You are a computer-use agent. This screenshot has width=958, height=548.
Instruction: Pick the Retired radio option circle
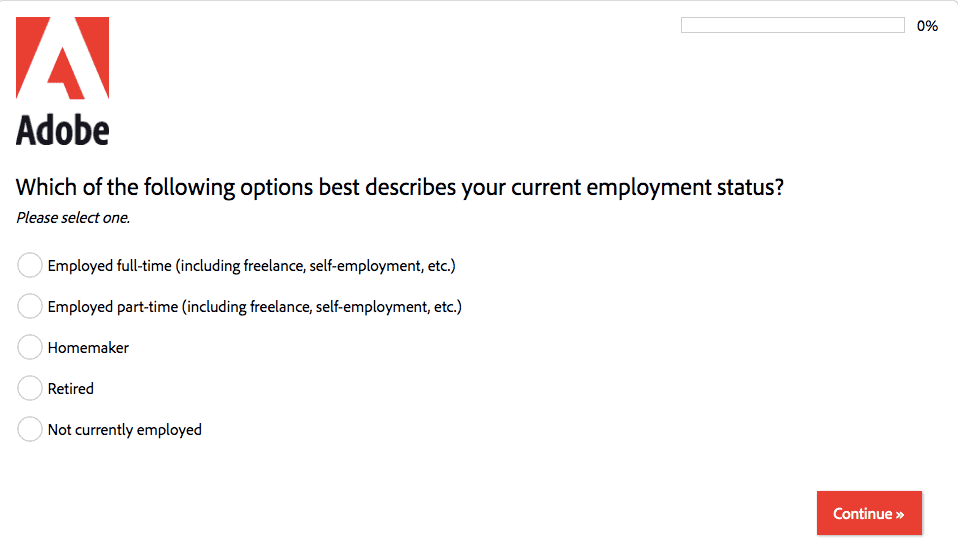click(30, 389)
